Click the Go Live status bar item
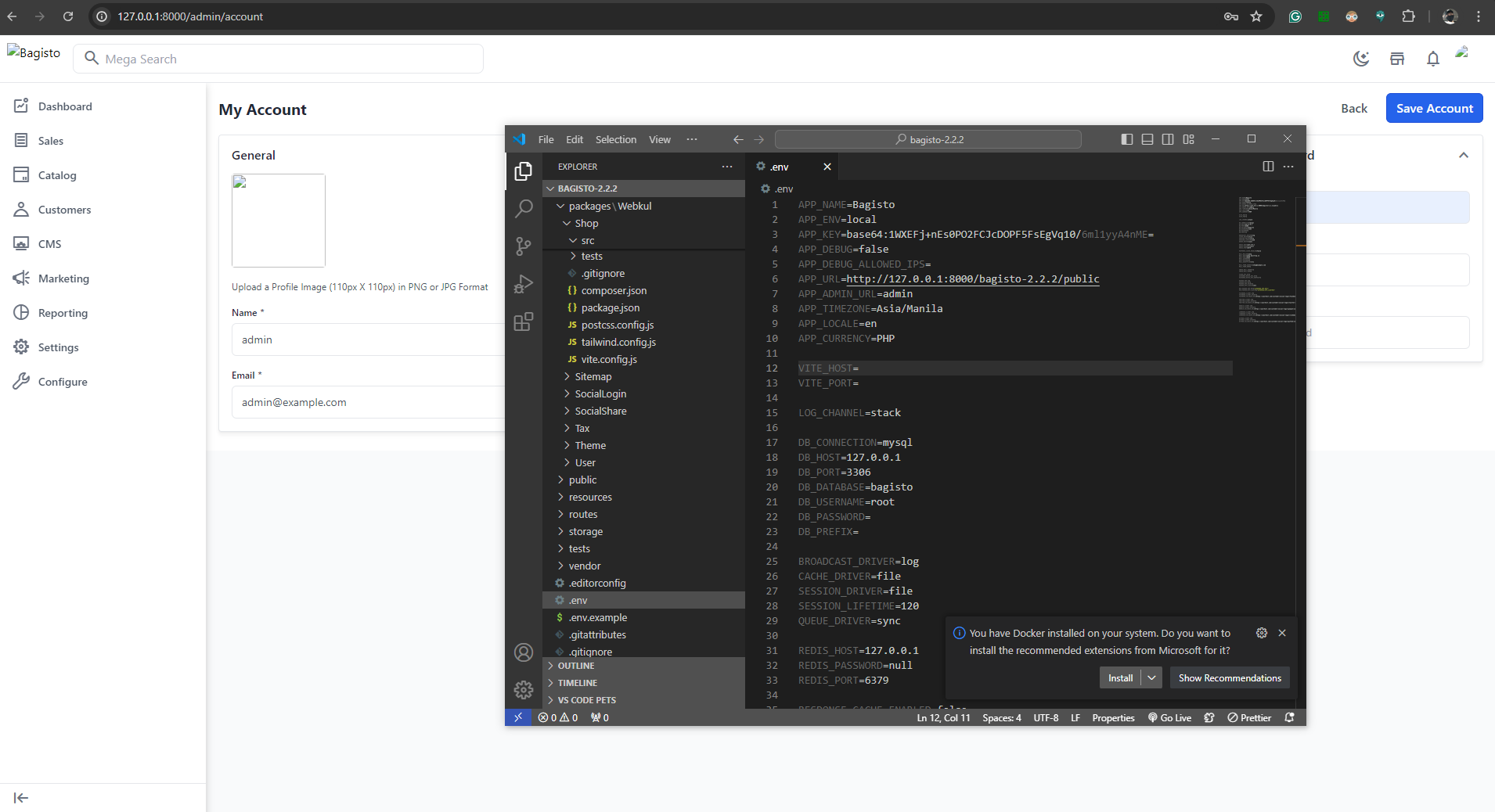Viewport: 1495px width, 812px height. (1169, 717)
